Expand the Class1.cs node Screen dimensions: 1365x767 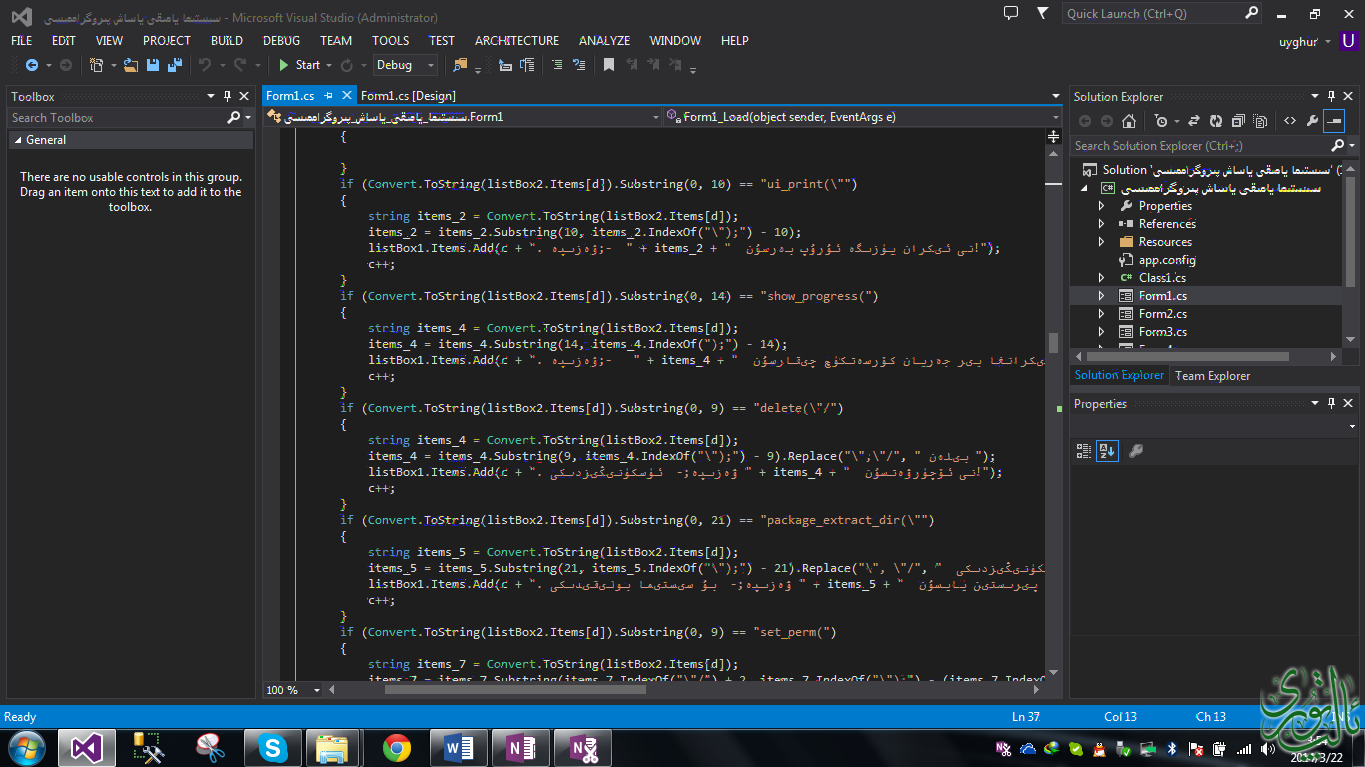click(1102, 278)
